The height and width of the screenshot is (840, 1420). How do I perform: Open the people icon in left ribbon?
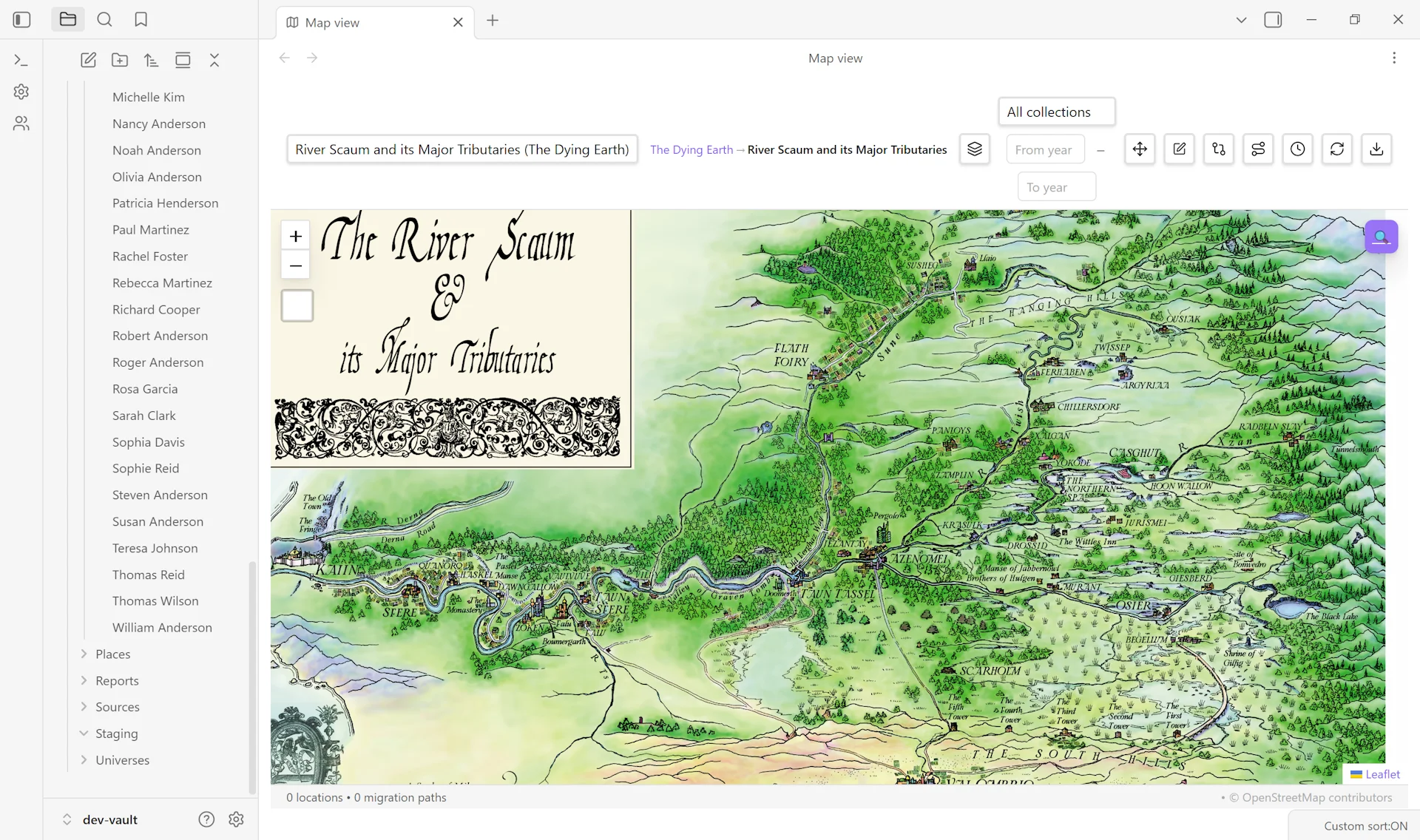pos(21,123)
